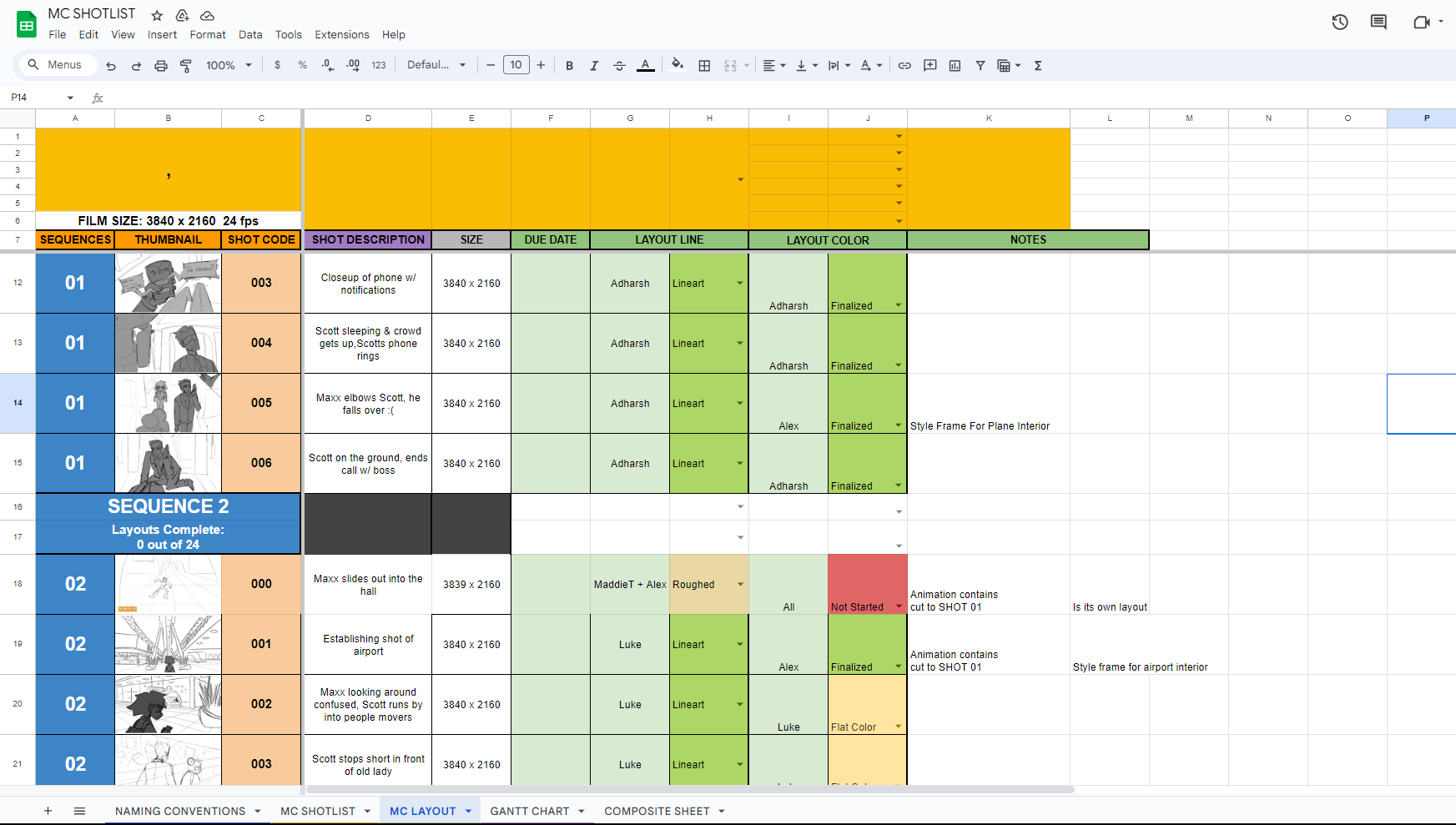Select the SHOT DESCRIPTION header cell
Viewport: 1456px width, 825px height.
368,239
